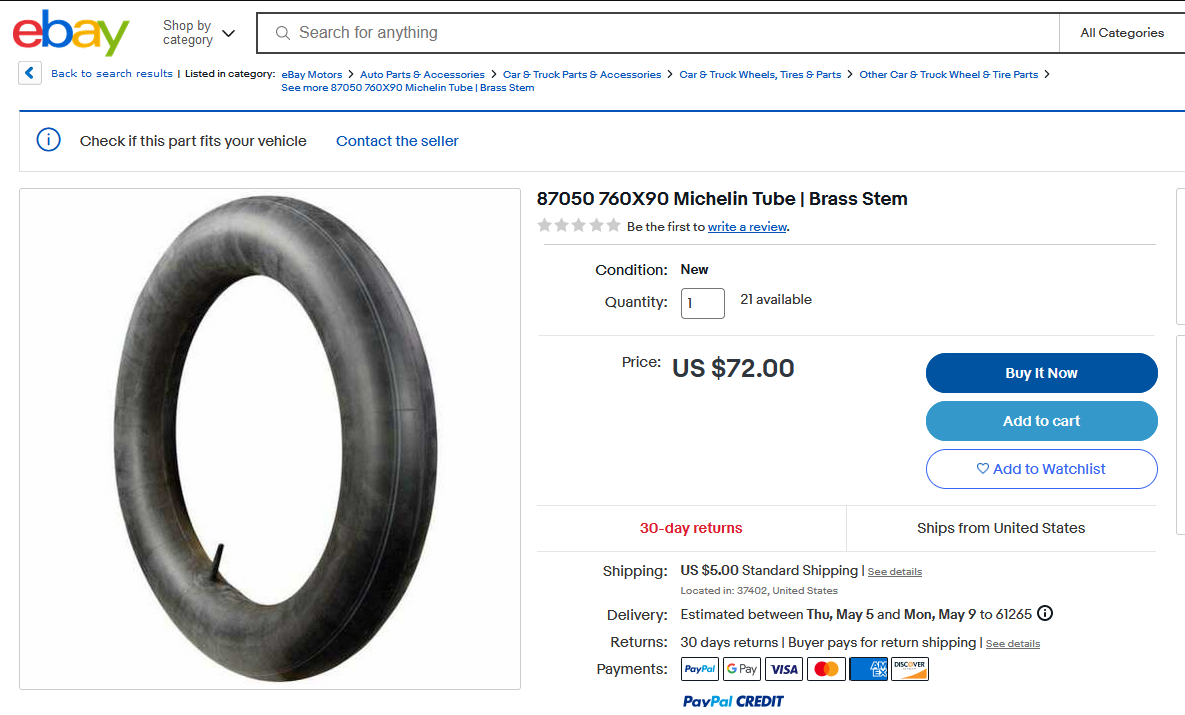This screenshot has height=715, width=1185.
Task: Click Add to Watchlist button
Action: coord(1041,469)
